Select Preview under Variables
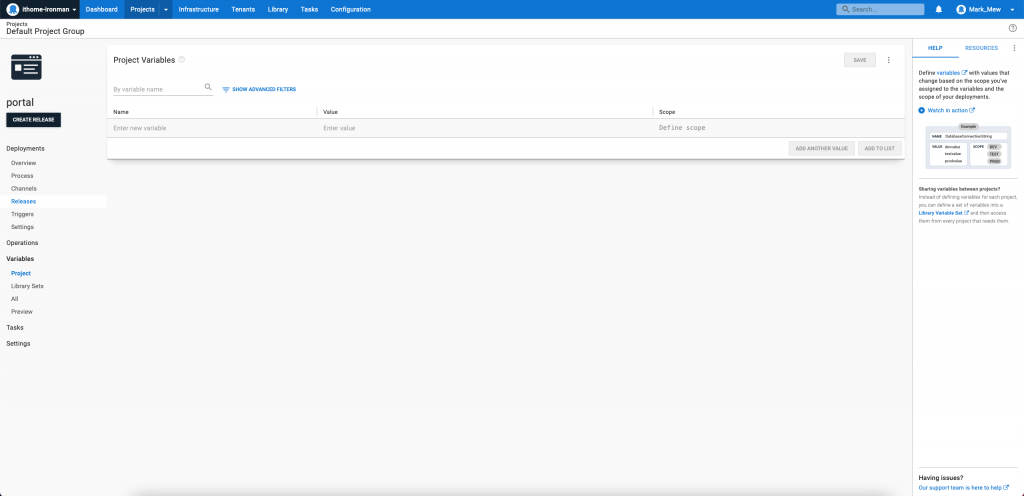 22,312
